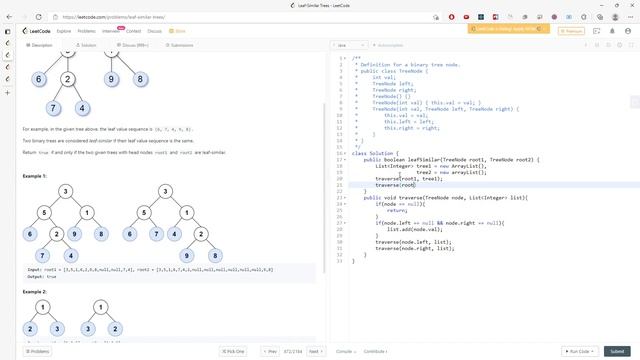This screenshot has height=360, width=640.
Task: Go to the Problems nav item
Action: pos(87,31)
